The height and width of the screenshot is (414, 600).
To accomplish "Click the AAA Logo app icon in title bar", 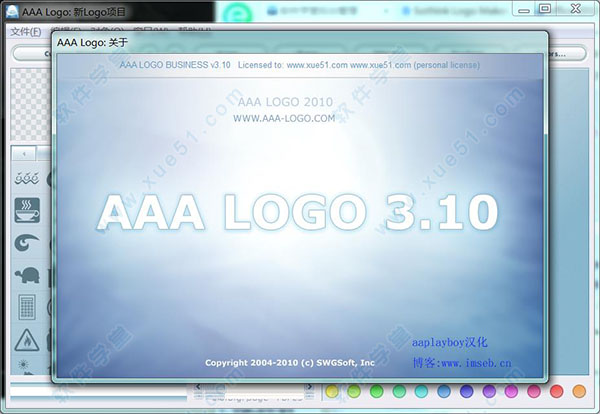I will [x=12, y=10].
